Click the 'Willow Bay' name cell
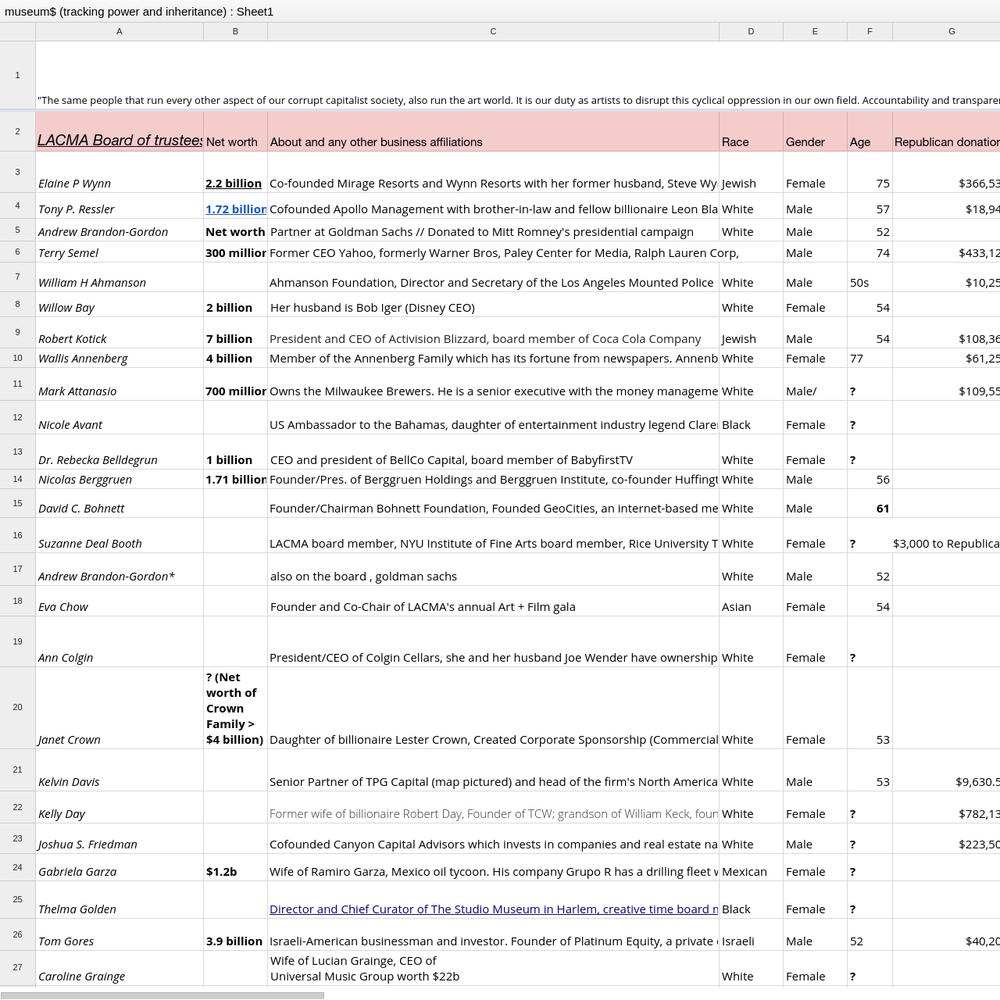 coord(119,305)
